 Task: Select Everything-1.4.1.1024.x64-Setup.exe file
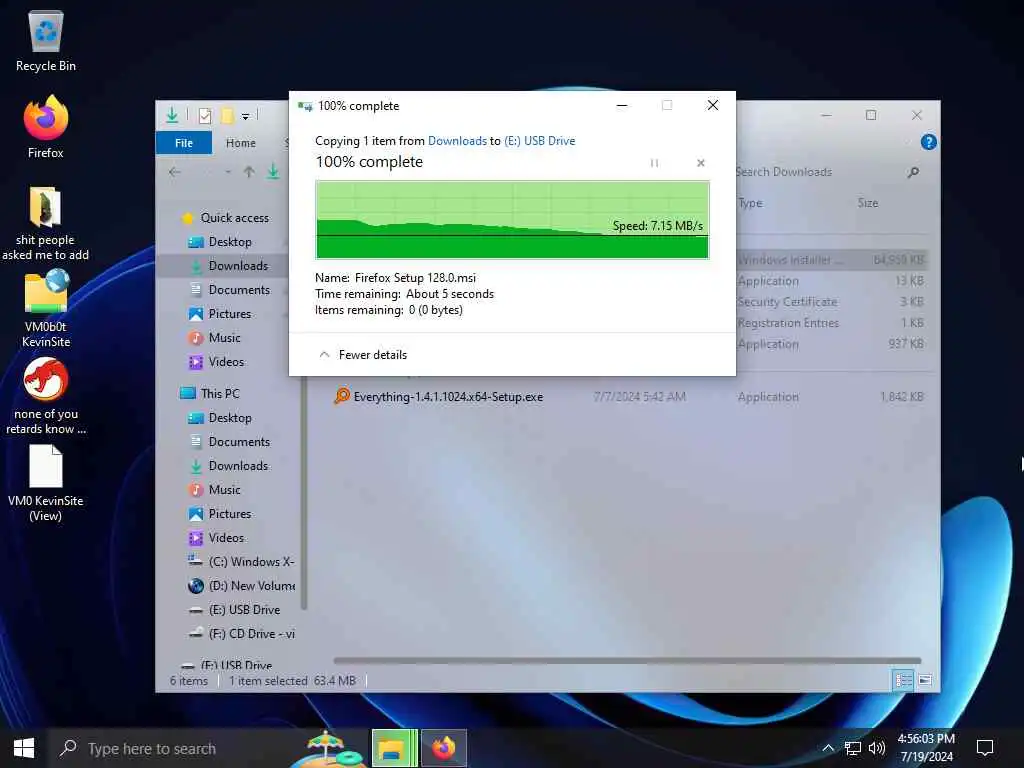point(438,397)
